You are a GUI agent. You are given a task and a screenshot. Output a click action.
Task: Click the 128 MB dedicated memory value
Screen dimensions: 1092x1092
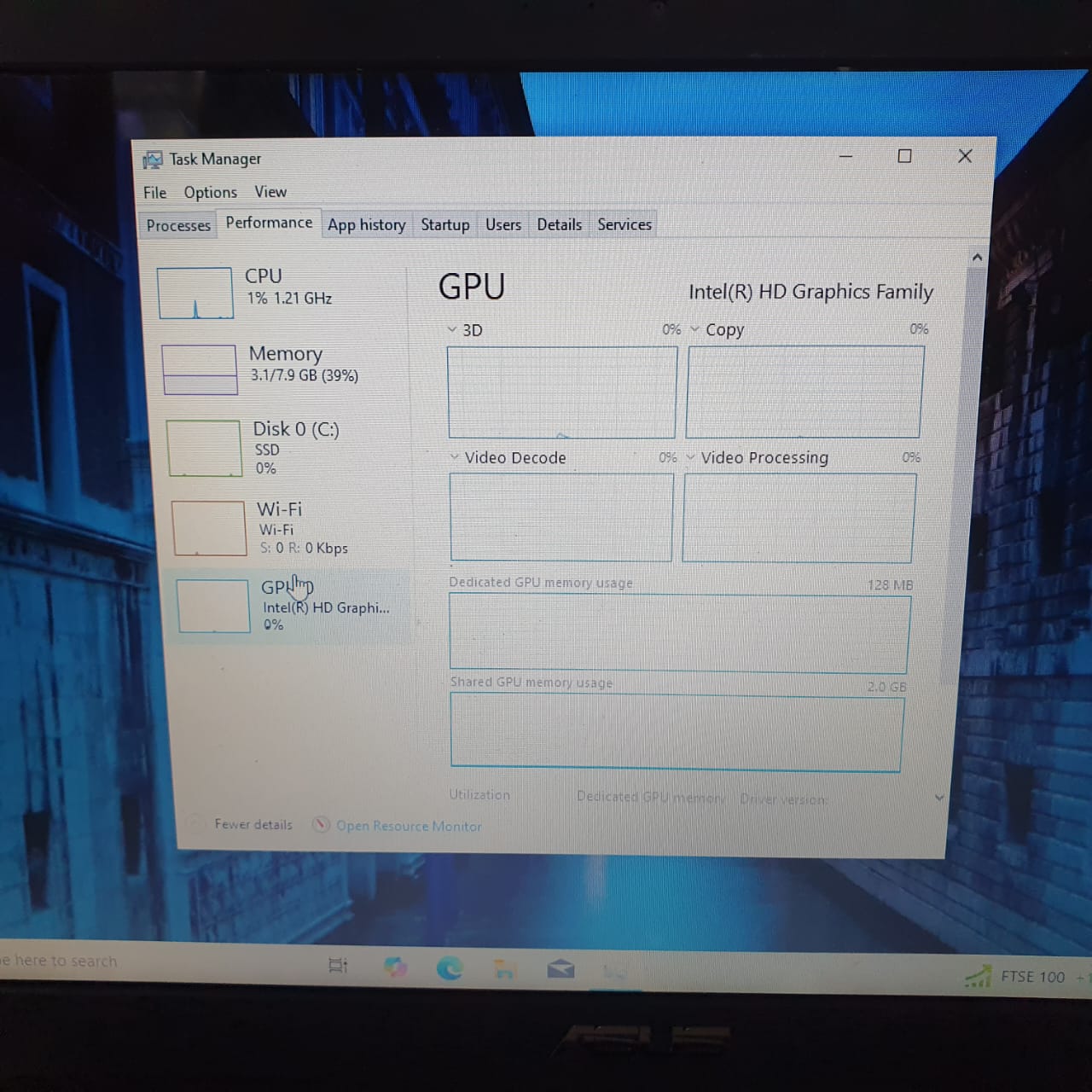[x=890, y=585]
